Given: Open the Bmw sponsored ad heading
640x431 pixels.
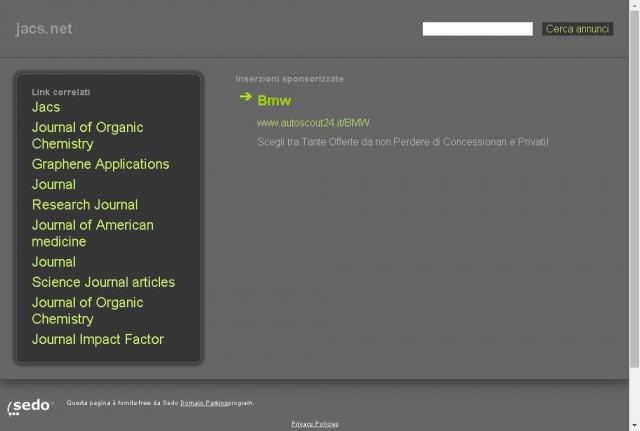Looking at the screenshot, I should [274, 100].
